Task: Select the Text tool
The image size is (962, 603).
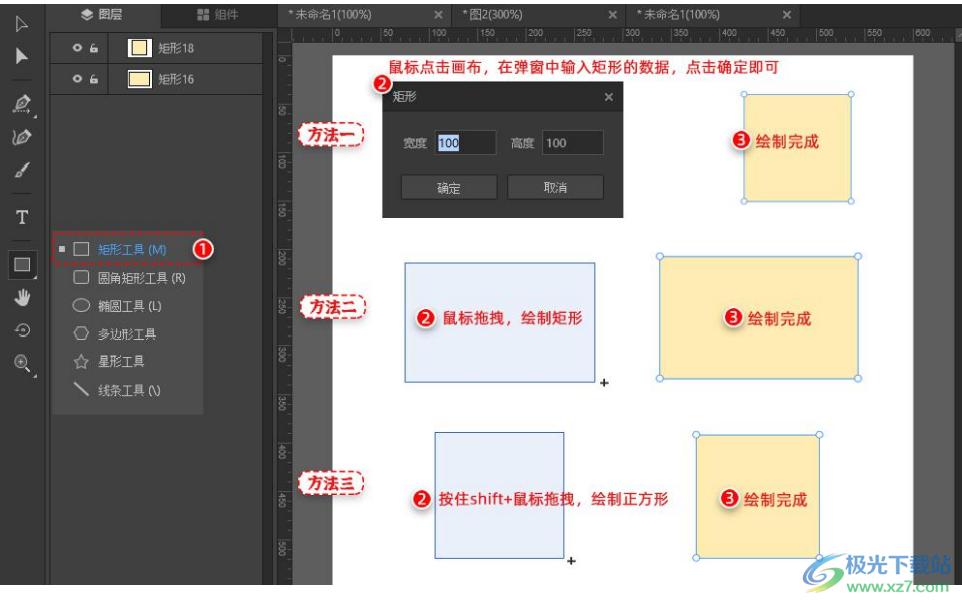Action: pos(22,217)
